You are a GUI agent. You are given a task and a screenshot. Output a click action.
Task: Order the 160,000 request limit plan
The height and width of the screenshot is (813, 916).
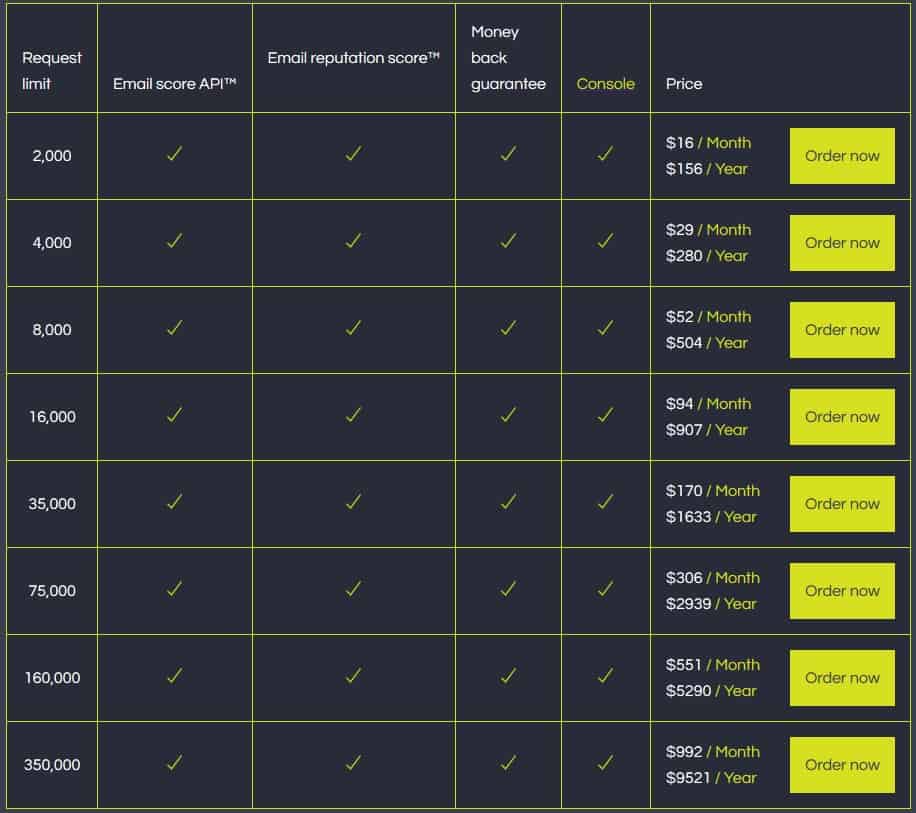(842, 678)
